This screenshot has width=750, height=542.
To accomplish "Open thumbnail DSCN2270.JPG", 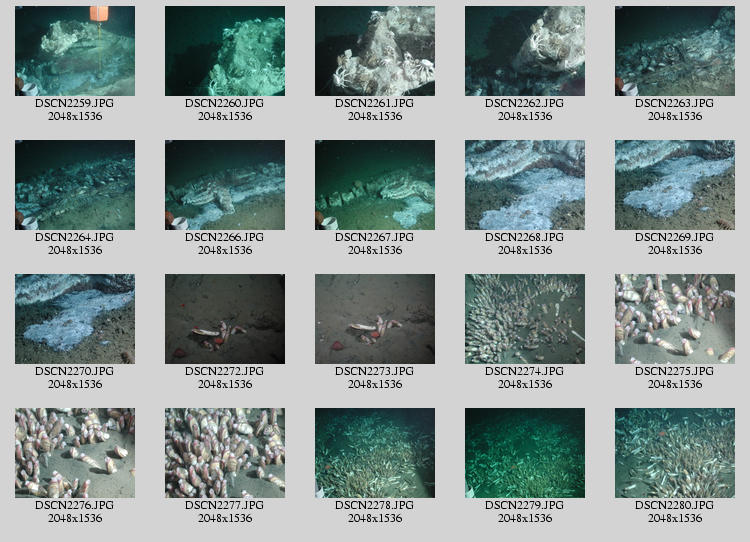I will click(75, 319).
